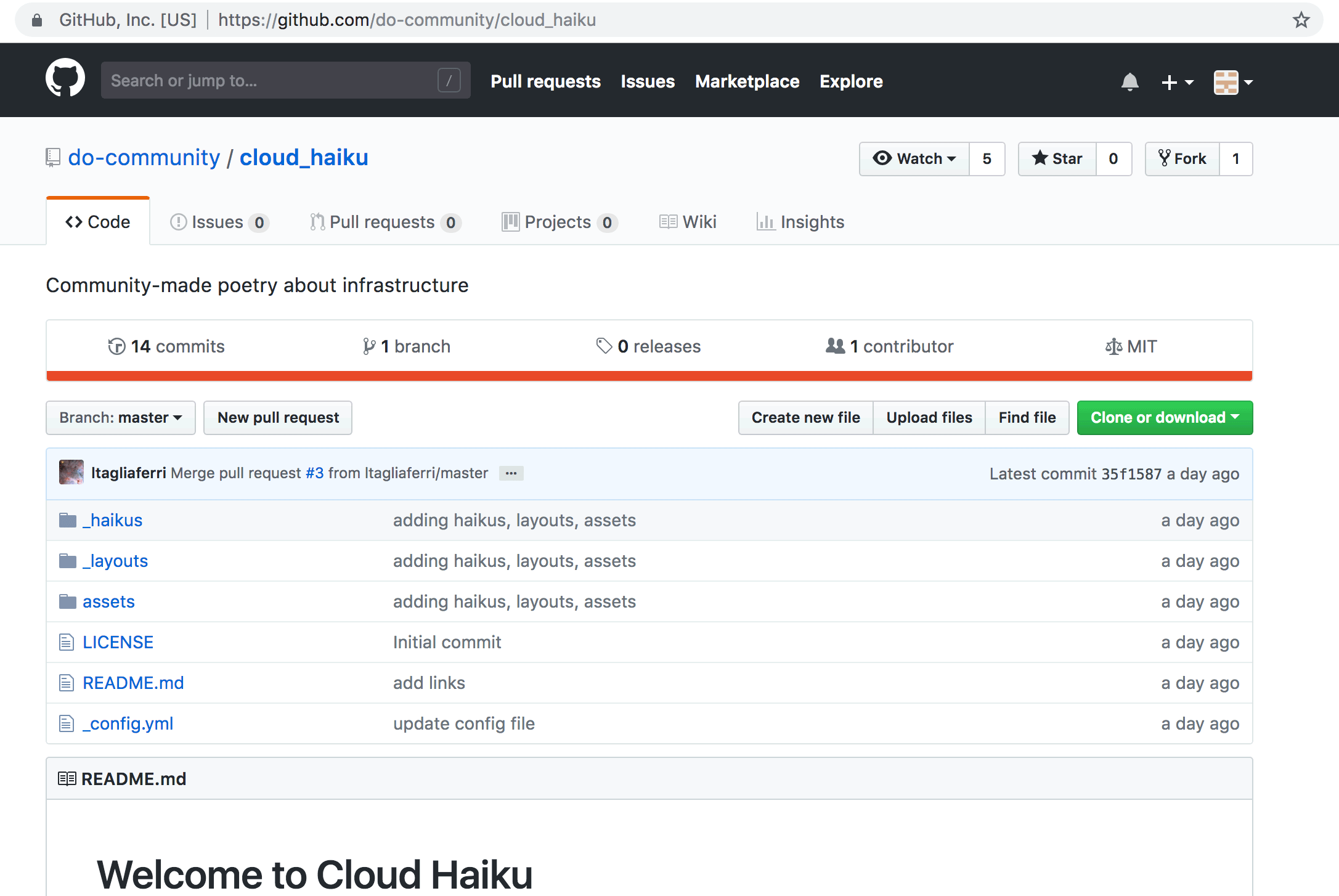This screenshot has height=896, width=1339.
Task: Click the New pull request button
Action: click(x=278, y=417)
